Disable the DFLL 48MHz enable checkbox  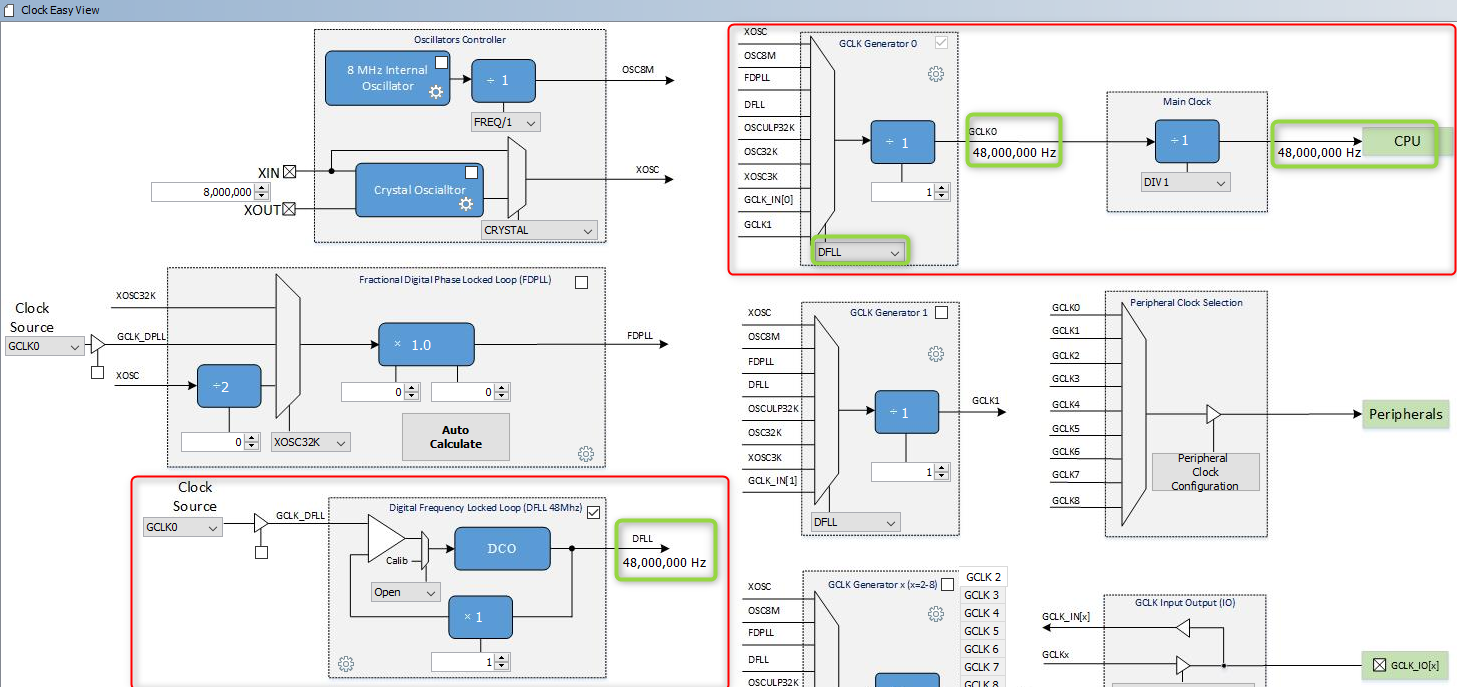point(595,511)
